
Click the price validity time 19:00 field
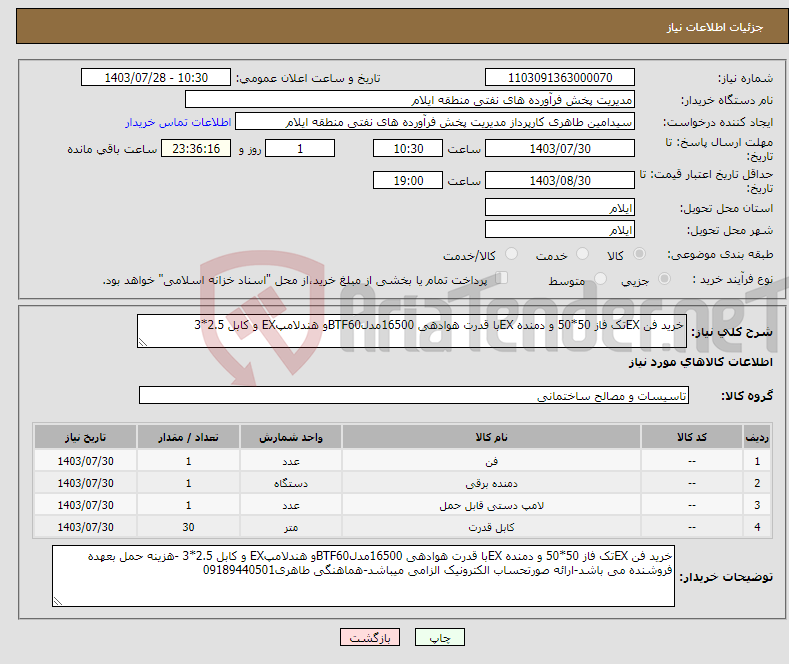coord(408,180)
